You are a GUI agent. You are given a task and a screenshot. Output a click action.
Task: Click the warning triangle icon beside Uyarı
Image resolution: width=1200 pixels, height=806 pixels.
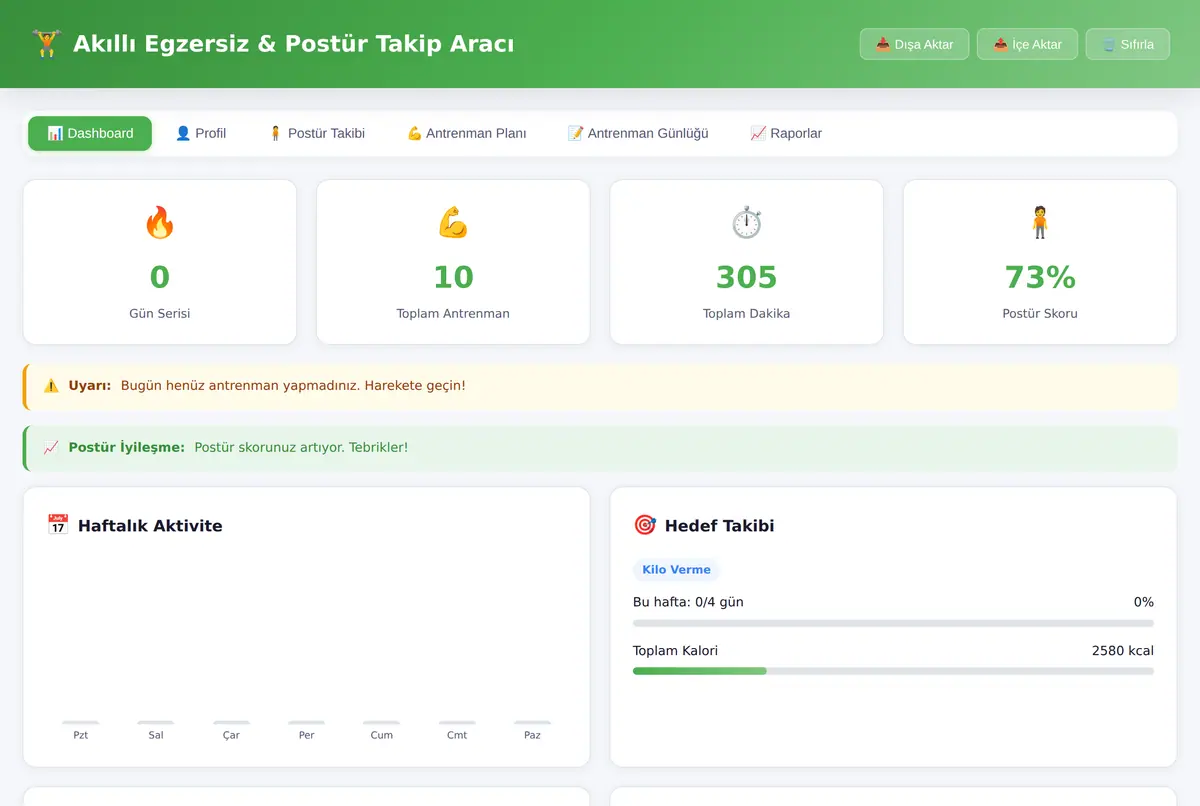51,385
